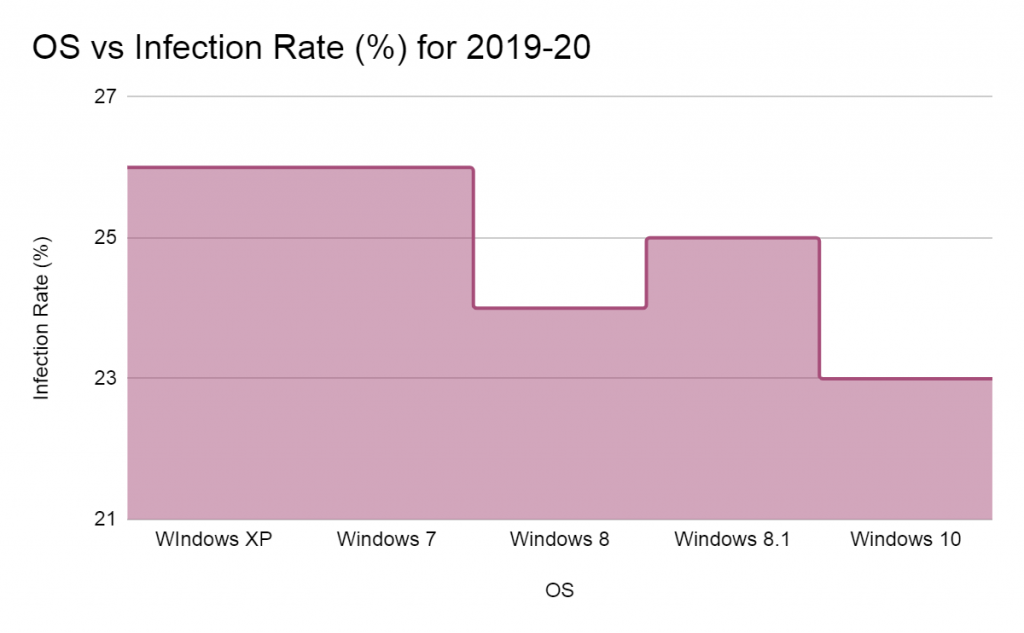Select the y-axis tick label 25
Image resolution: width=1024 pixels, height=633 pixels.
(x=107, y=238)
